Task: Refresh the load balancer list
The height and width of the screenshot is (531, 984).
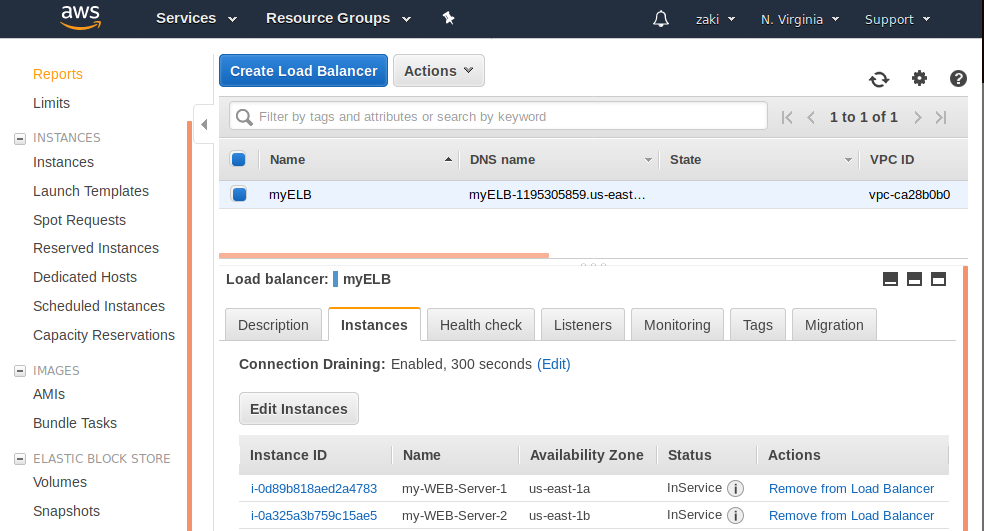Action: click(879, 80)
